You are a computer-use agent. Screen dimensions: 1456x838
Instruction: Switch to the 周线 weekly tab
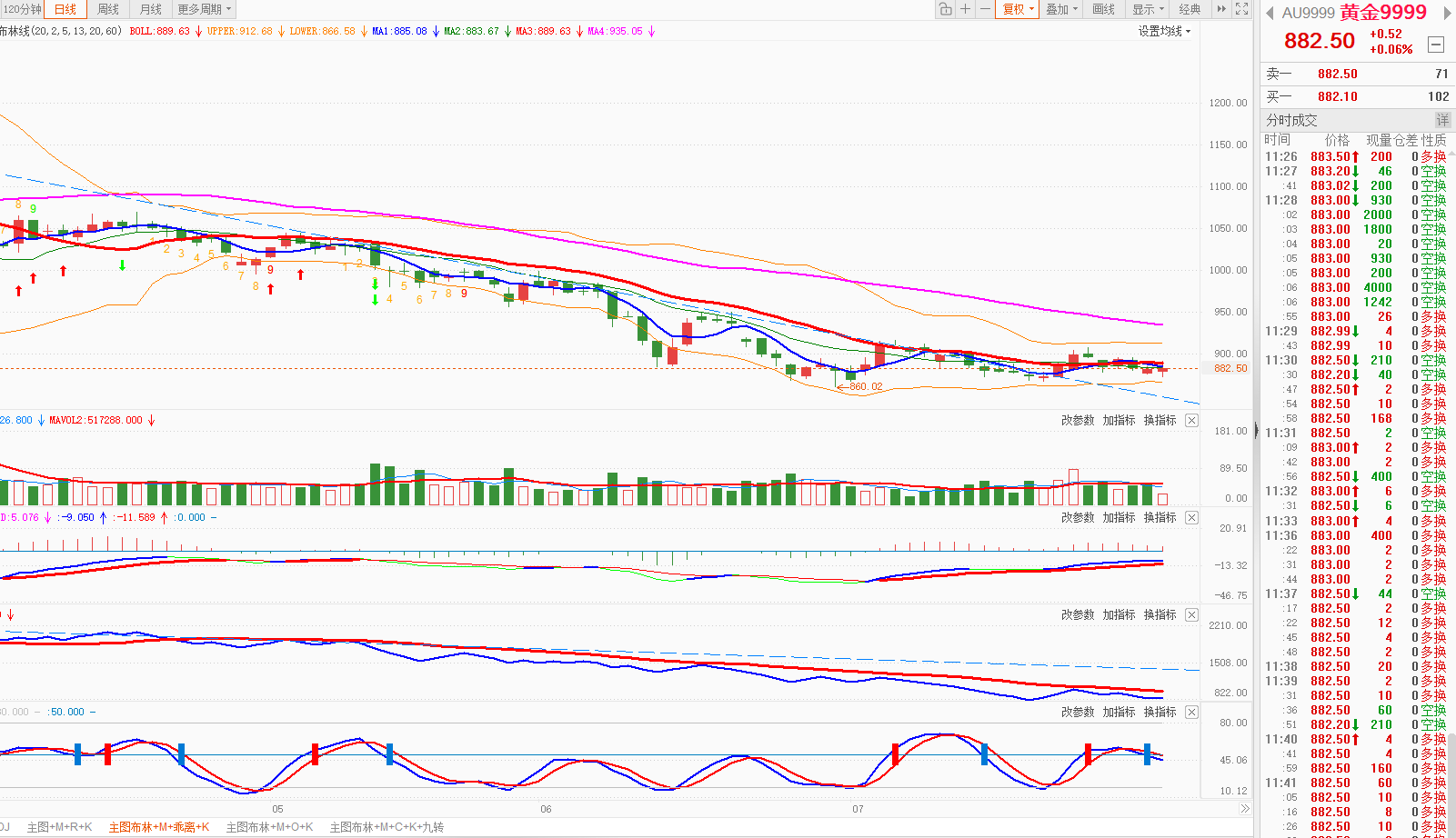[x=108, y=9]
